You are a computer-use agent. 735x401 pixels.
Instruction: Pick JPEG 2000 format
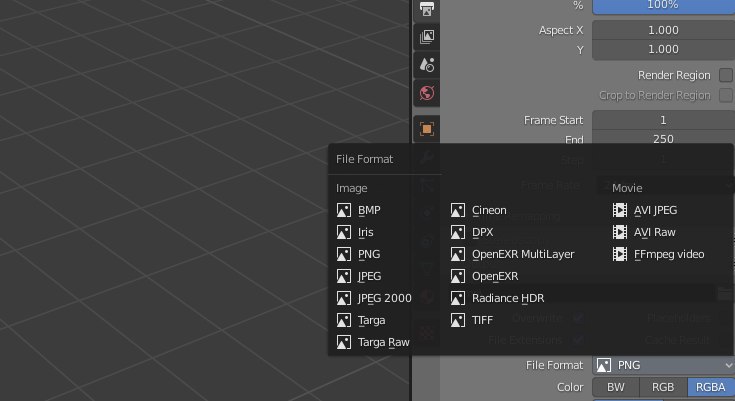374,298
